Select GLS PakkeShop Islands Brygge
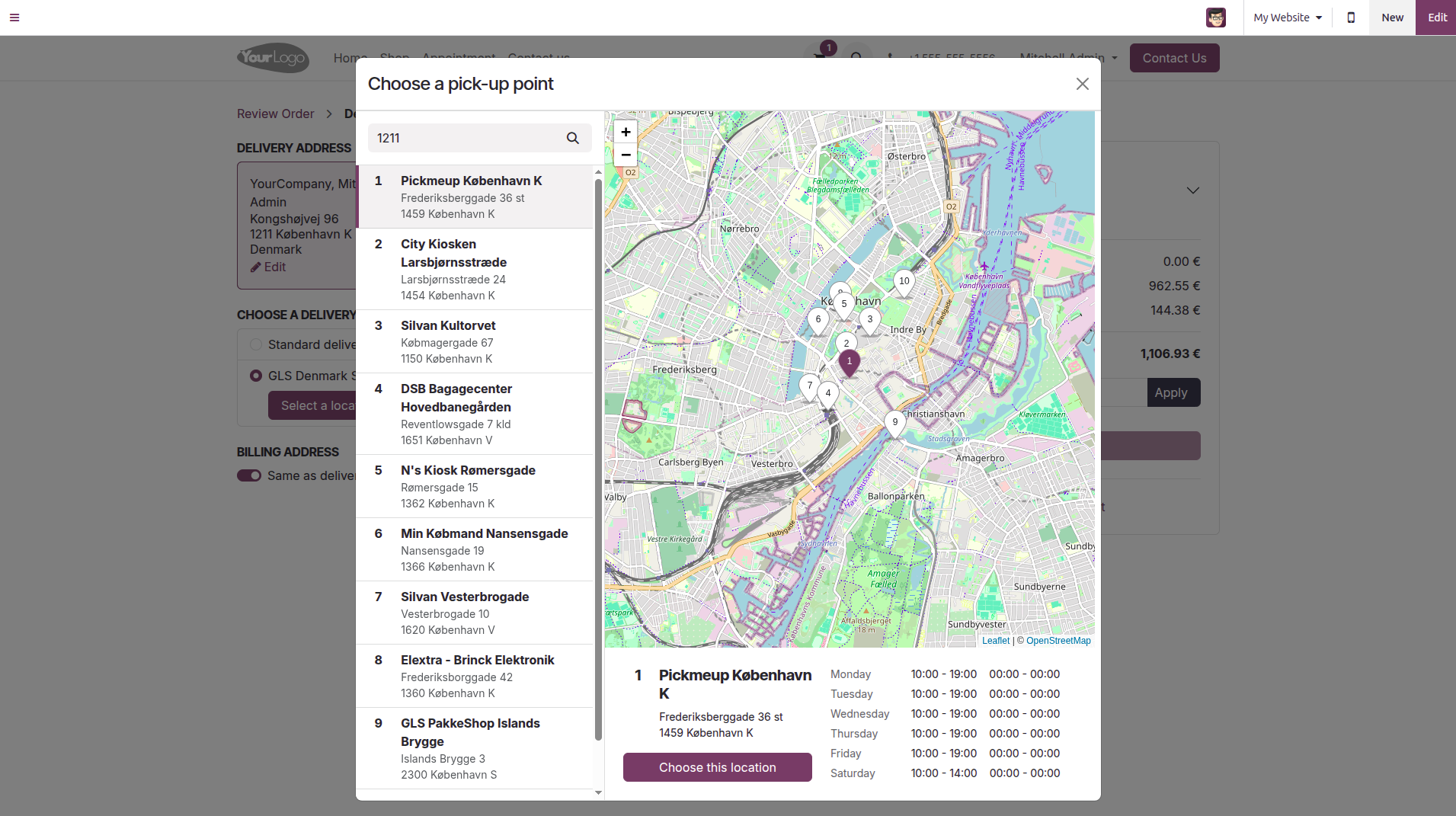The width and height of the screenshot is (1456, 816). [x=475, y=749]
